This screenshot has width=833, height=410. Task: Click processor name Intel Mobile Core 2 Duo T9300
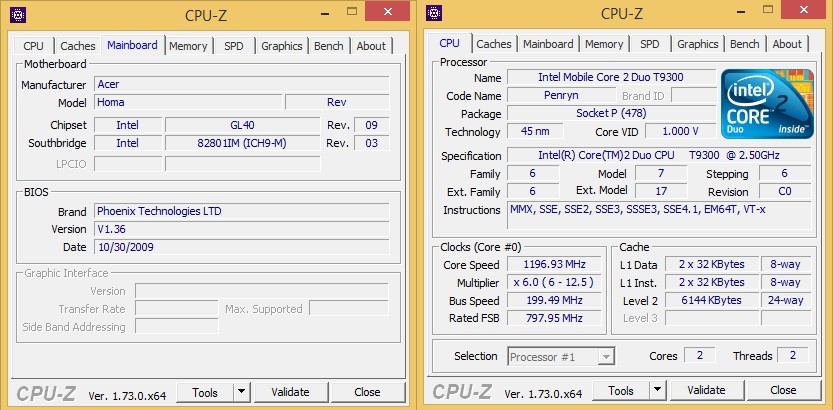[611, 77]
